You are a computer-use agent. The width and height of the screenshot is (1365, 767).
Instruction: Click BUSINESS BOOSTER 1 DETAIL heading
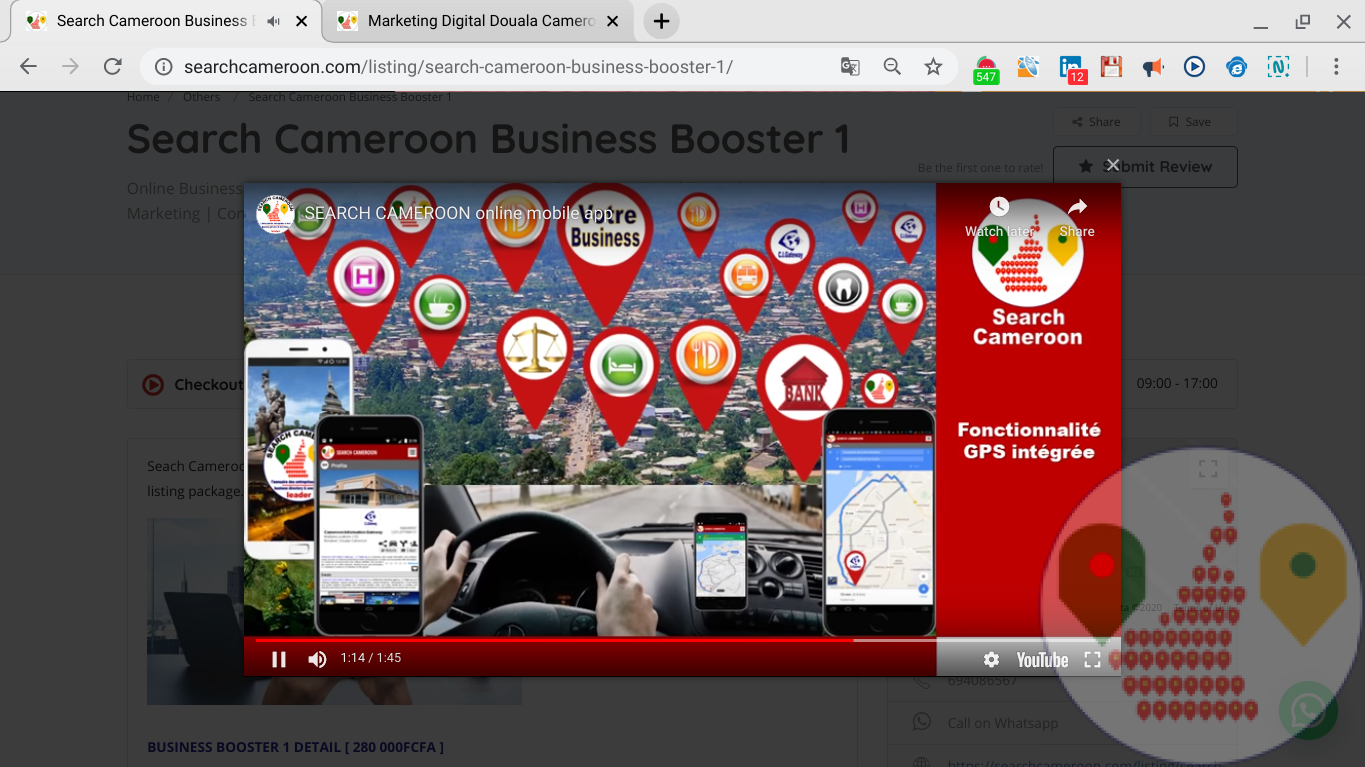point(295,747)
